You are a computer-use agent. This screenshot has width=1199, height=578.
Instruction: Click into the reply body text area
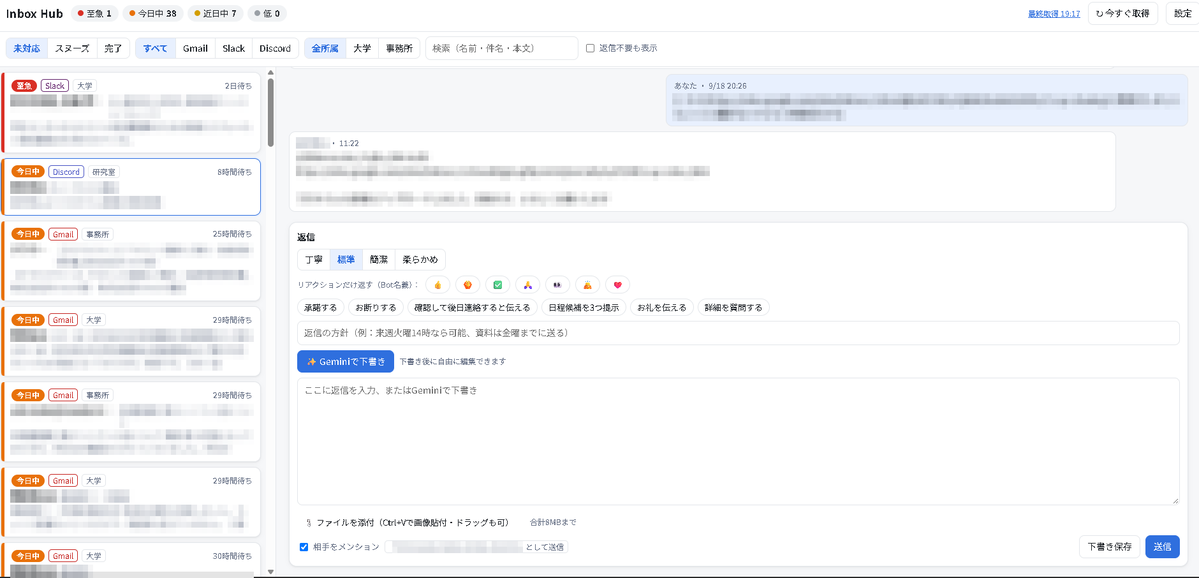tap(738, 441)
